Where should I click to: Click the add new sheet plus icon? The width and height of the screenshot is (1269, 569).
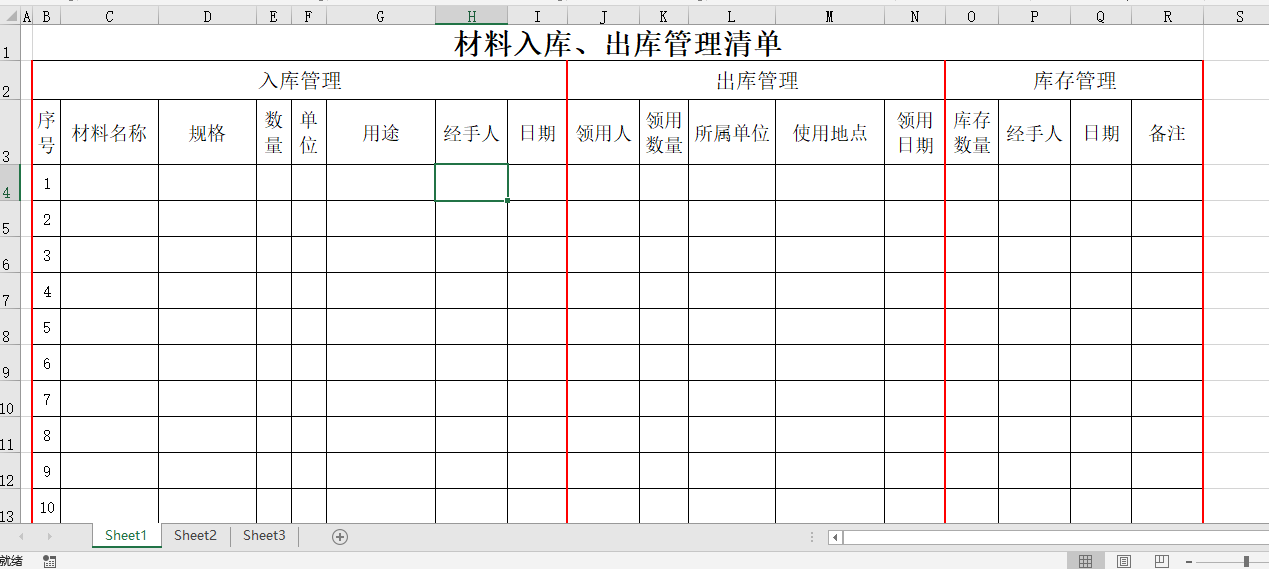tap(340, 537)
